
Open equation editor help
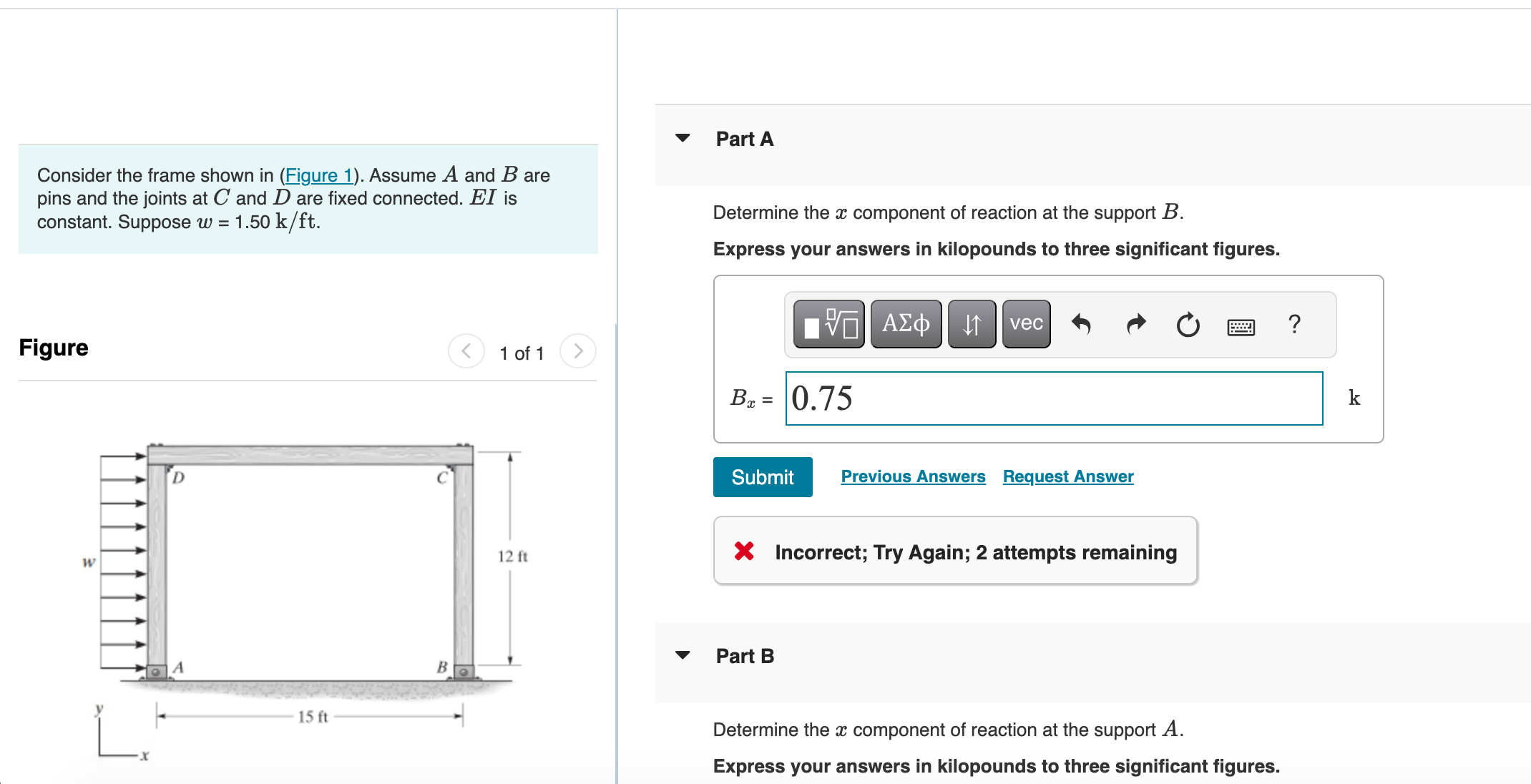(x=1295, y=325)
